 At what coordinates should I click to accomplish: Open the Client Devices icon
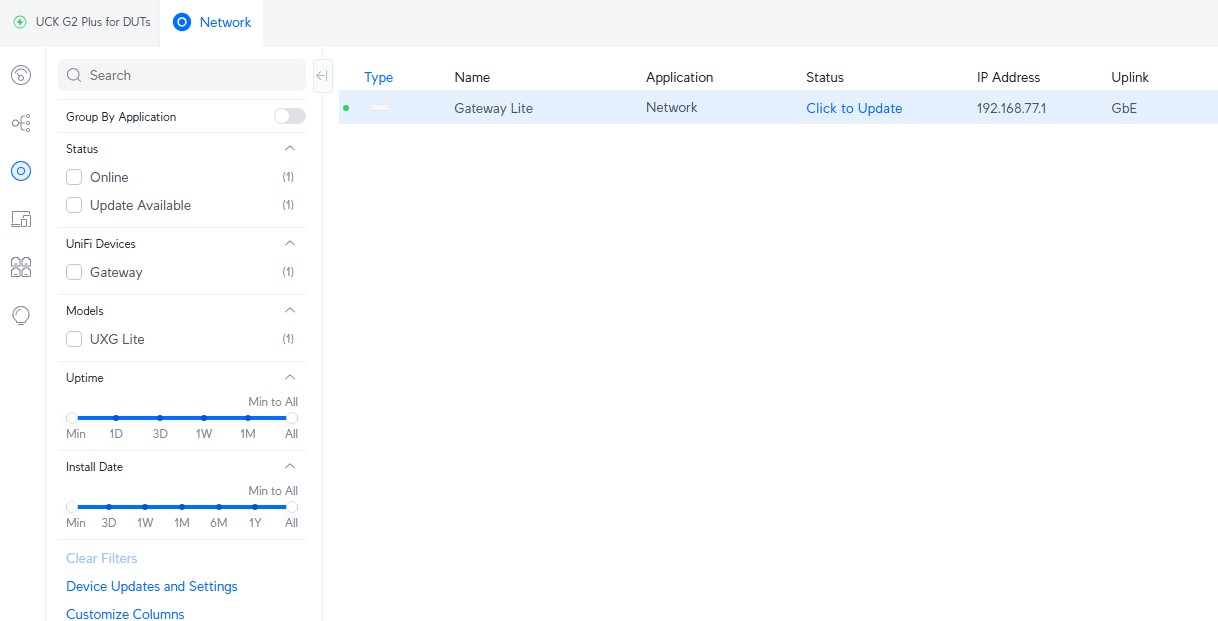pyautogui.click(x=21, y=219)
